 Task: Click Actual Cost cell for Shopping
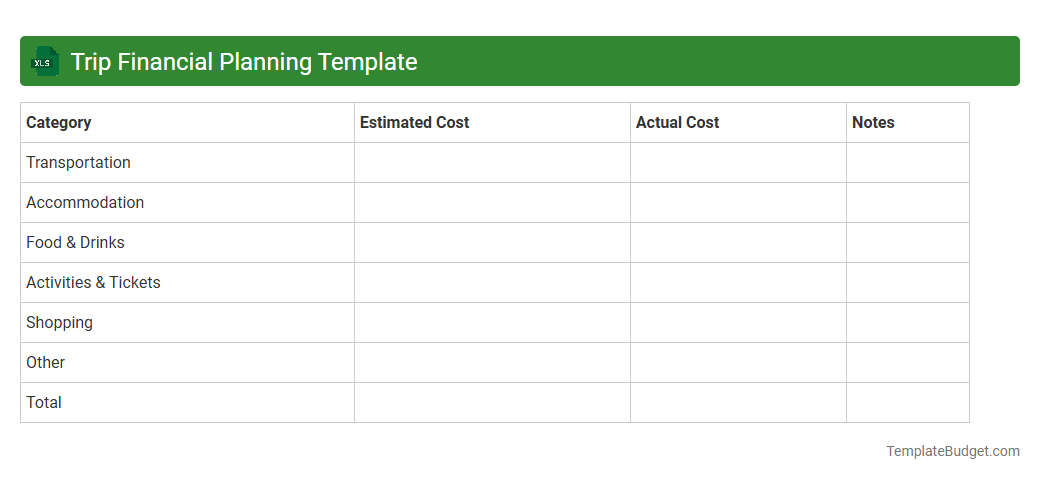[x=738, y=323]
